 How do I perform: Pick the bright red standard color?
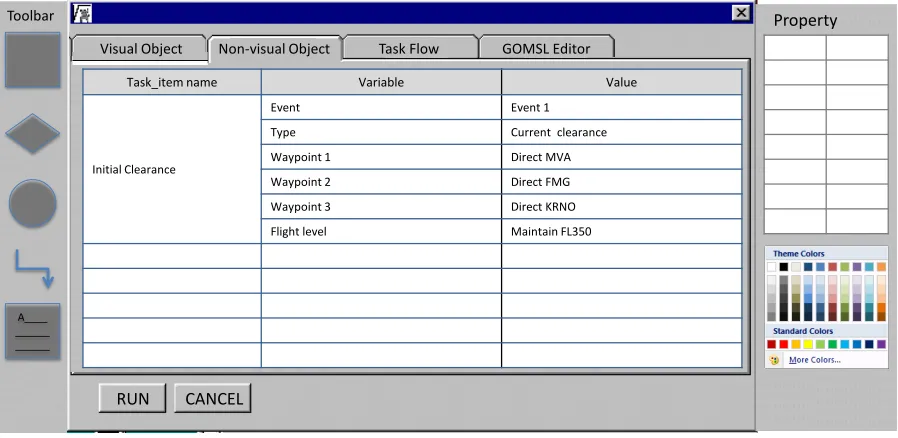pyautogui.click(x=783, y=344)
